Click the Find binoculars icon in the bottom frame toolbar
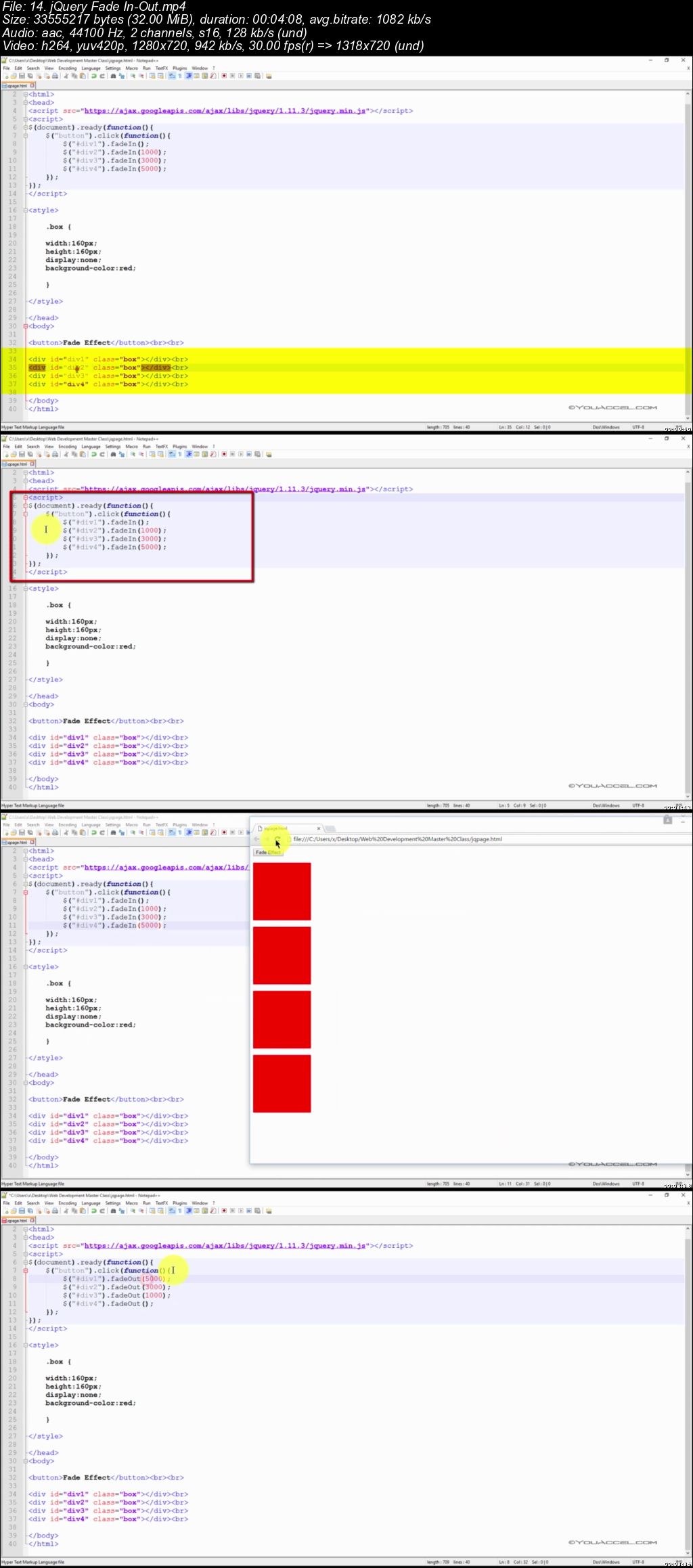This screenshot has height=1568, width=693. (113, 1211)
